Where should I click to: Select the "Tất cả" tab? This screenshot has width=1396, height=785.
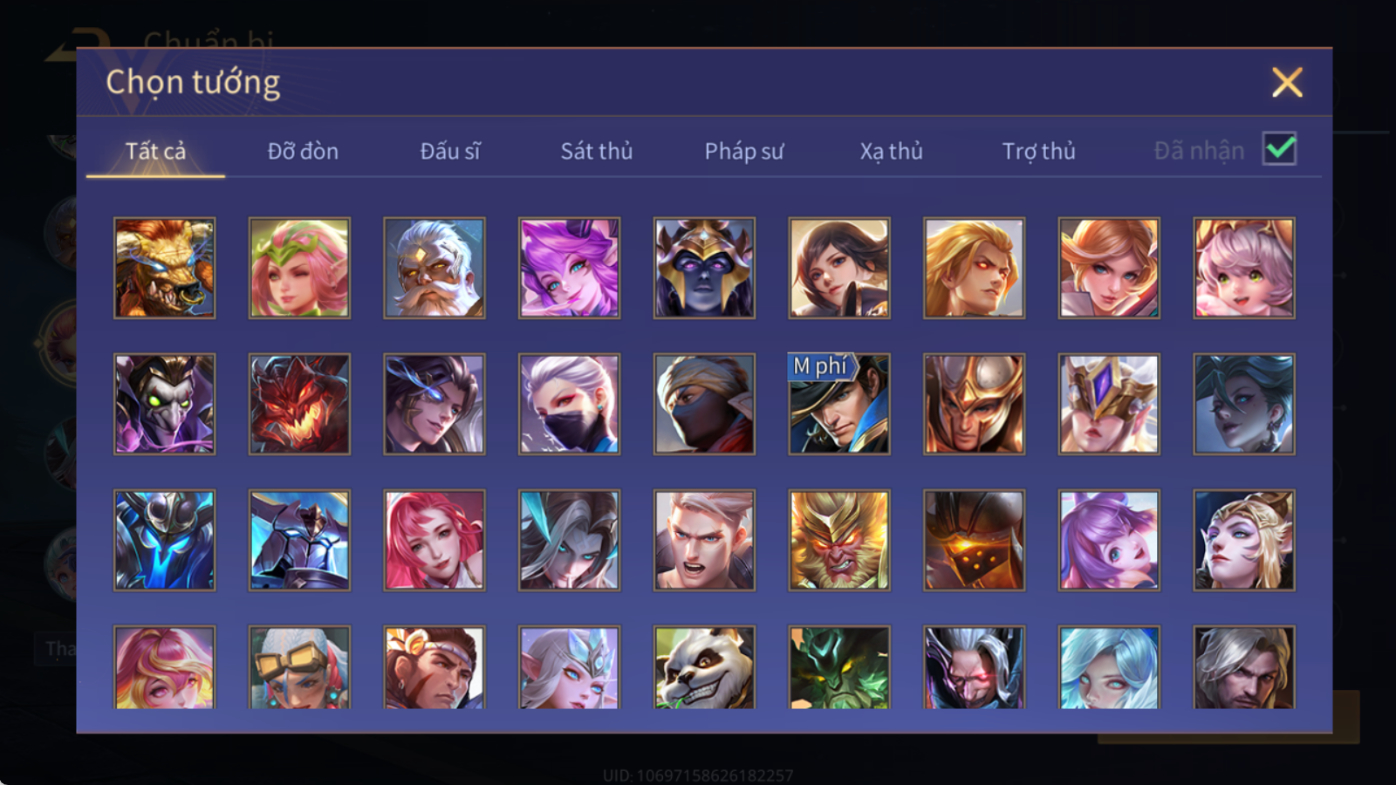[x=156, y=151]
